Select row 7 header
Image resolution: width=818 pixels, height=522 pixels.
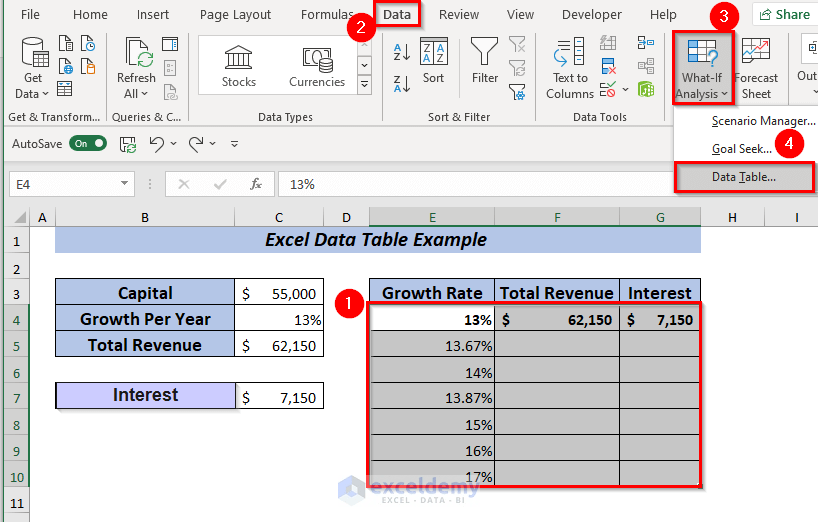coord(17,398)
